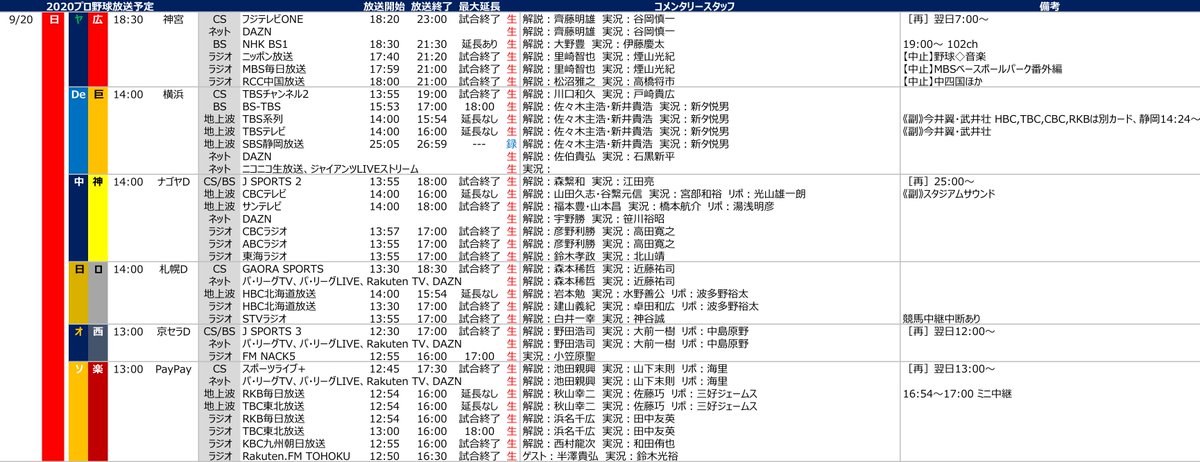1200x462 pixels.
Task: Select the 'オ' team cell
Action: (x=79, y=344)
